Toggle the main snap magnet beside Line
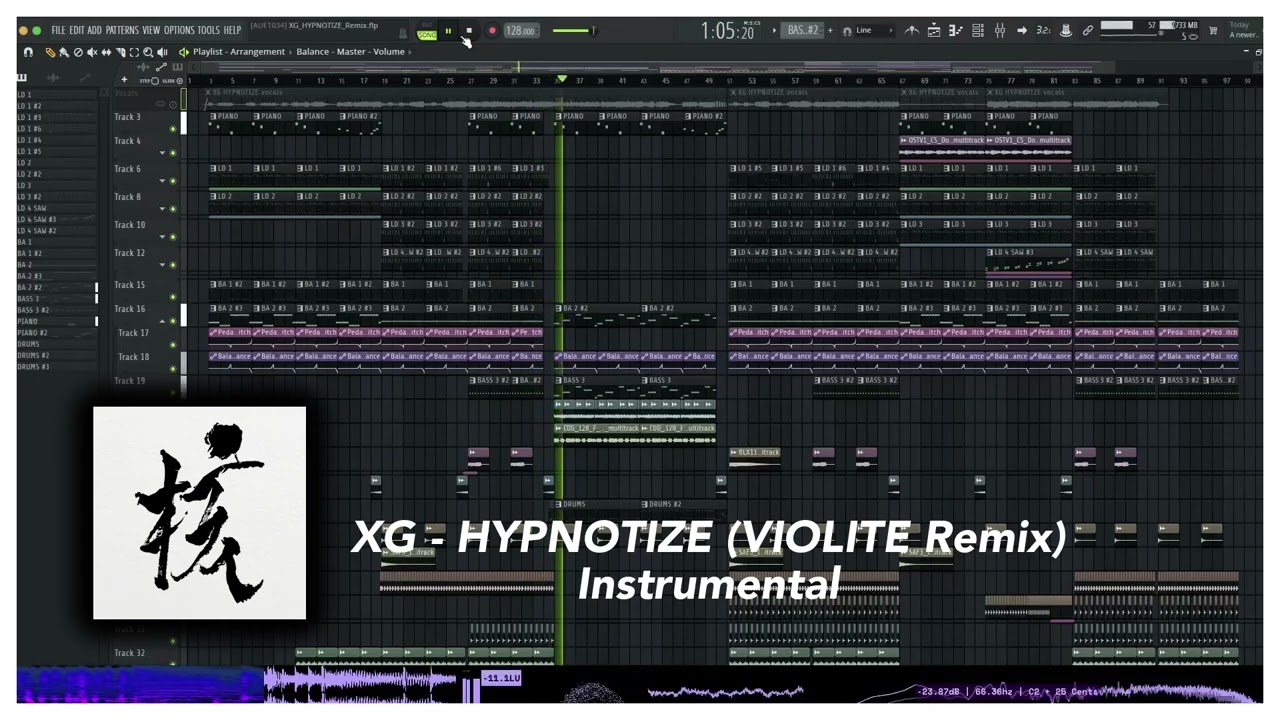The image size is (1280, 720). (x=846, y=30)
